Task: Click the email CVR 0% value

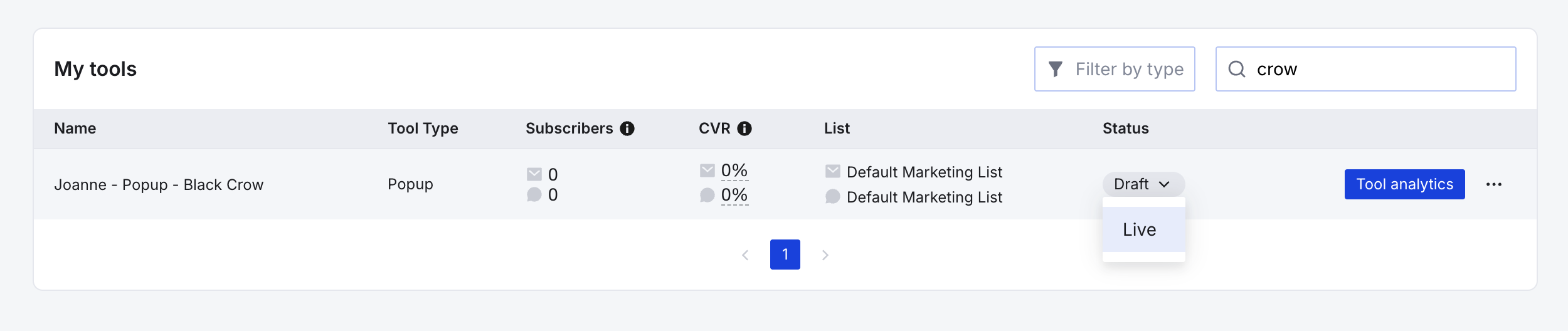Action: pyautogui.click(x=734, y=171)
